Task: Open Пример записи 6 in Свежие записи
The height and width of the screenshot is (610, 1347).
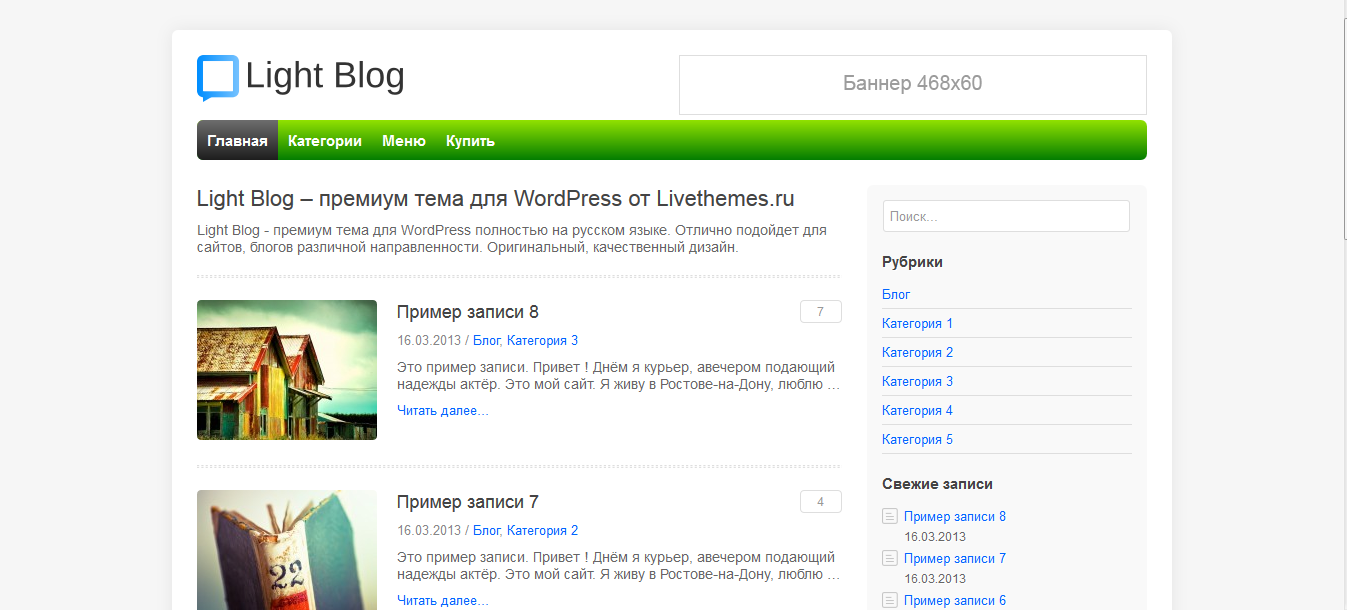Action: pyautogui.click(x=955, y=600)
